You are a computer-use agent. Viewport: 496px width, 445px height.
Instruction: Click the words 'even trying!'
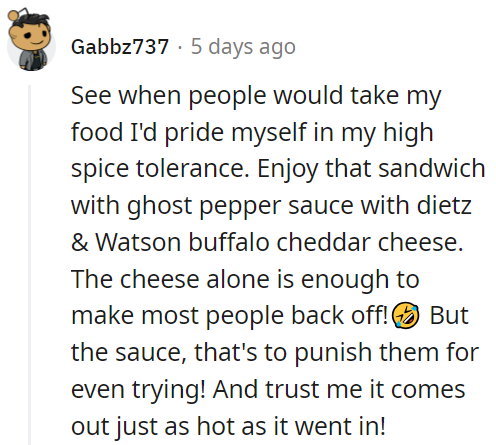pyautogui.click(x=138, y=391)
